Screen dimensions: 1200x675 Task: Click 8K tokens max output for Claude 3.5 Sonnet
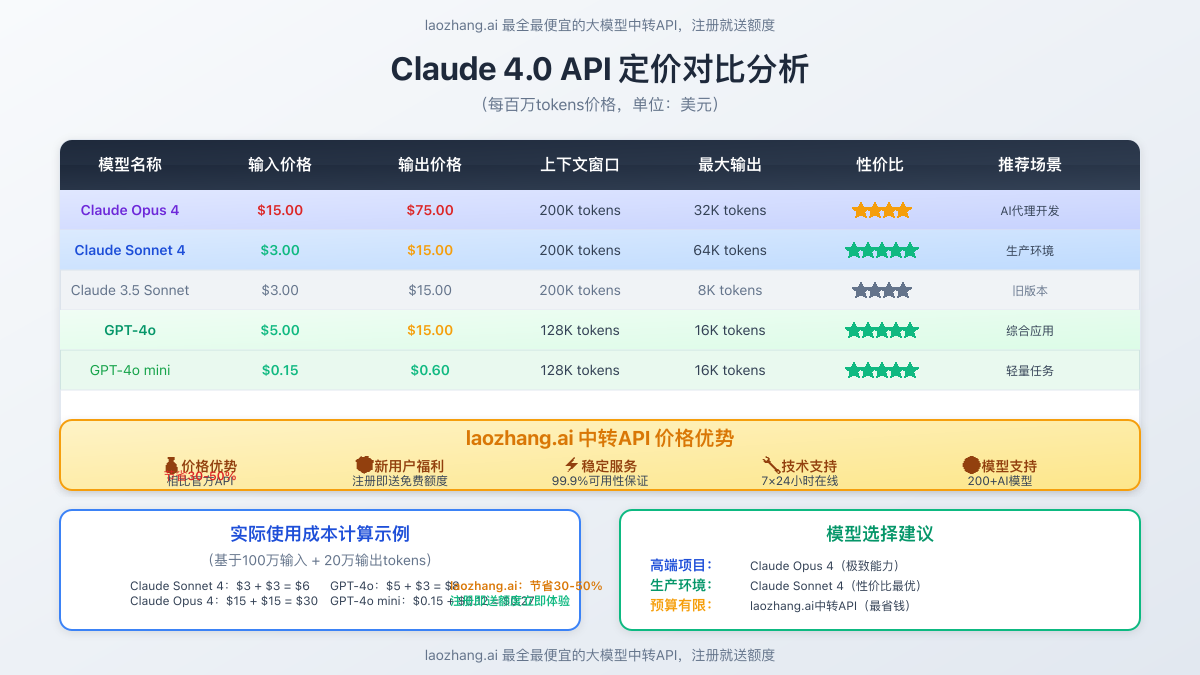tap(730, 290)
